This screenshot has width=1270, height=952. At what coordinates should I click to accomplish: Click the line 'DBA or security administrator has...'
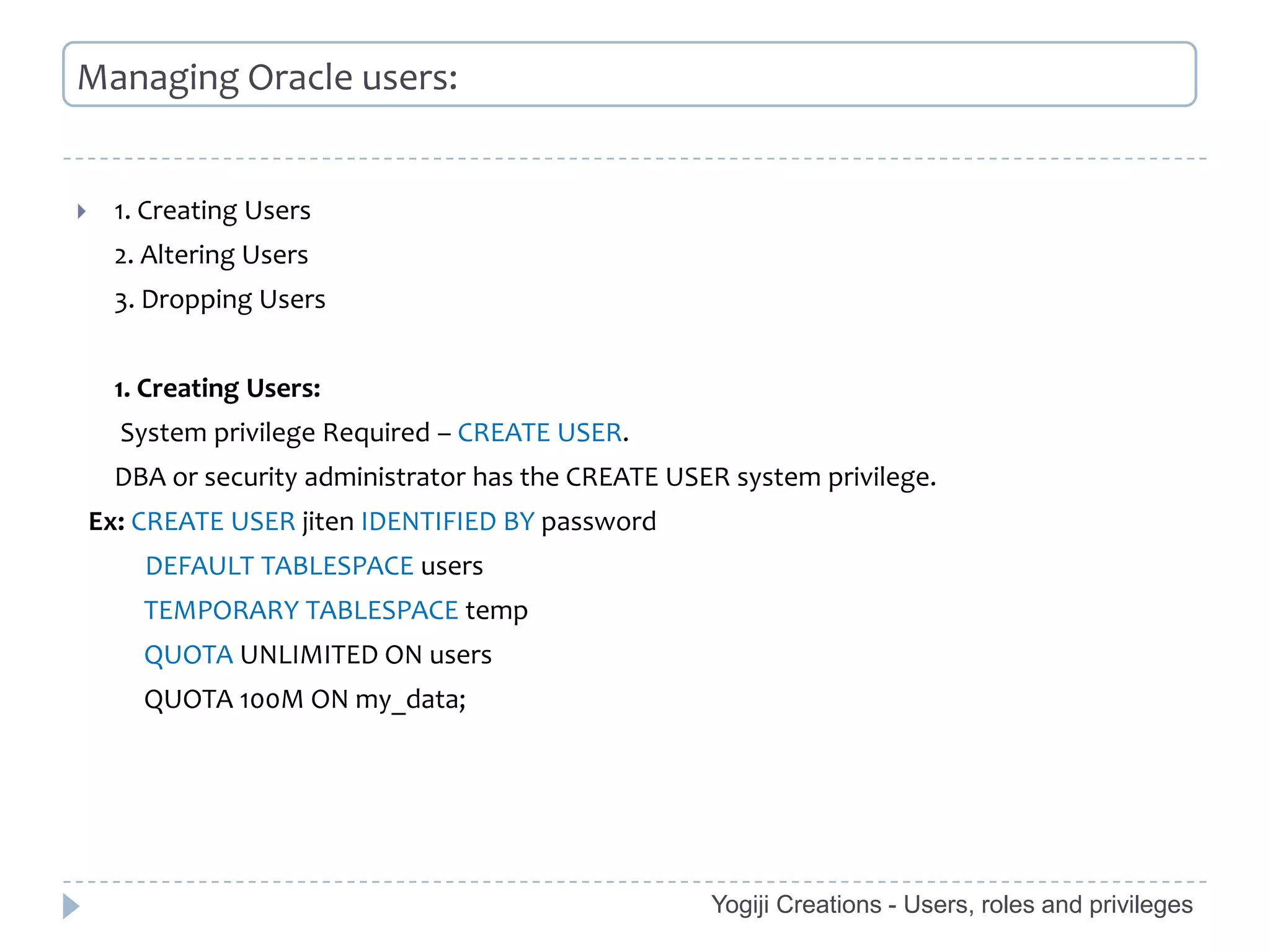click(525, 477)
